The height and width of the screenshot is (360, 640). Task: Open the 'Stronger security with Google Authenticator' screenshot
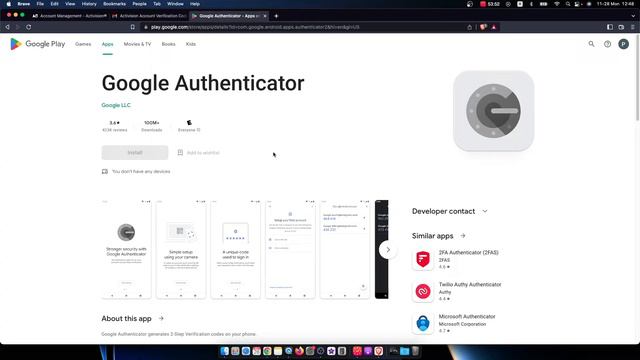(126, 249)
